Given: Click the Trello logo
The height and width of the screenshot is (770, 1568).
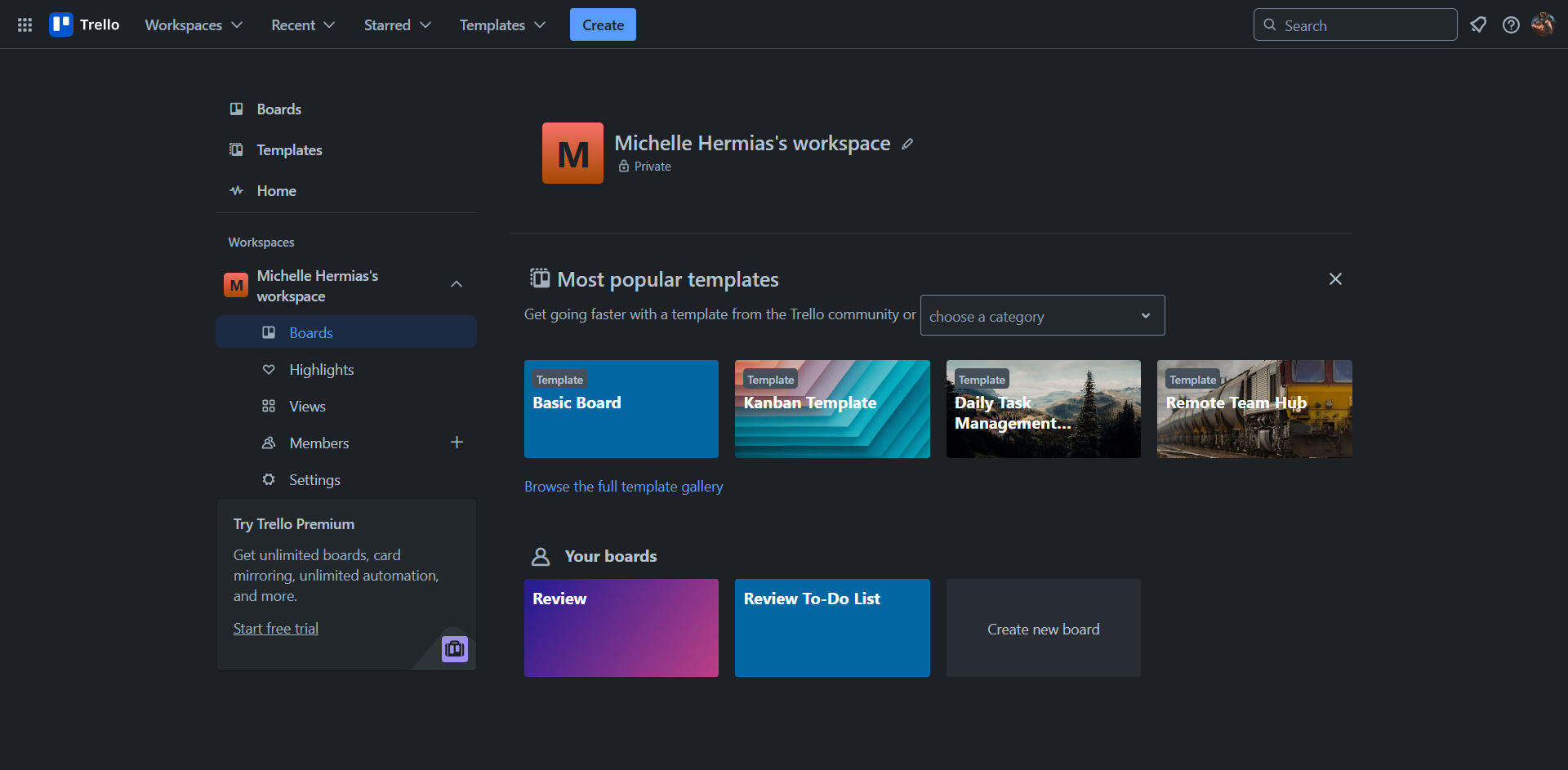Looking at the screenshot, I should 84,24.
